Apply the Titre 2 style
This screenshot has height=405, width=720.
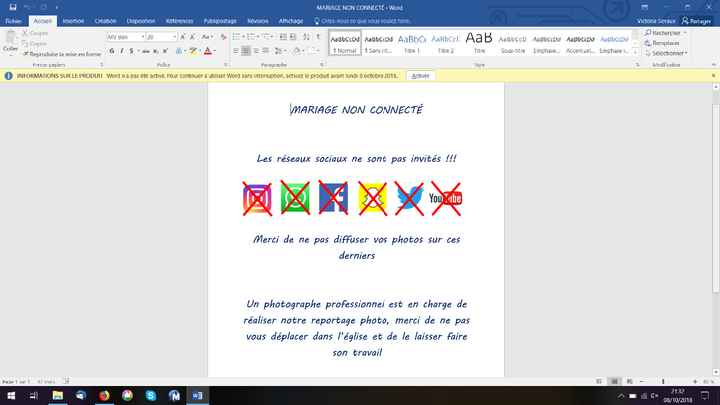(445, 43)
